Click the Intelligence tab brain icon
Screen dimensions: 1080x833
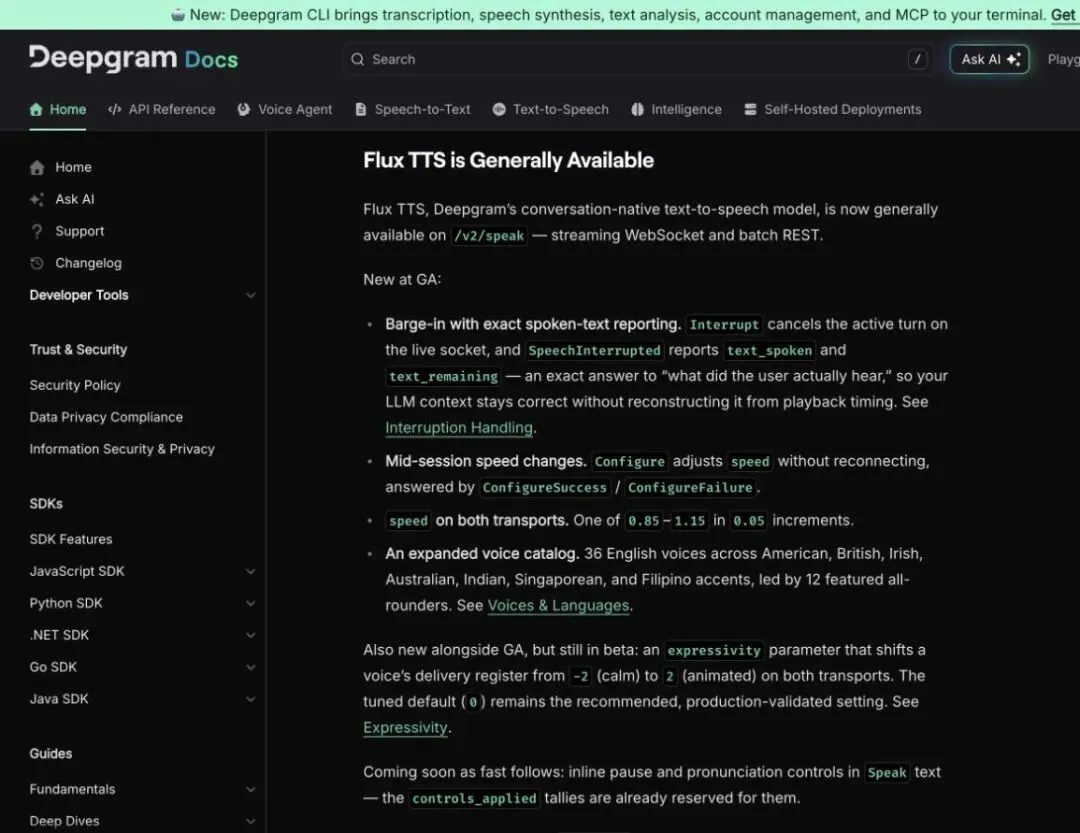[638, 109]
